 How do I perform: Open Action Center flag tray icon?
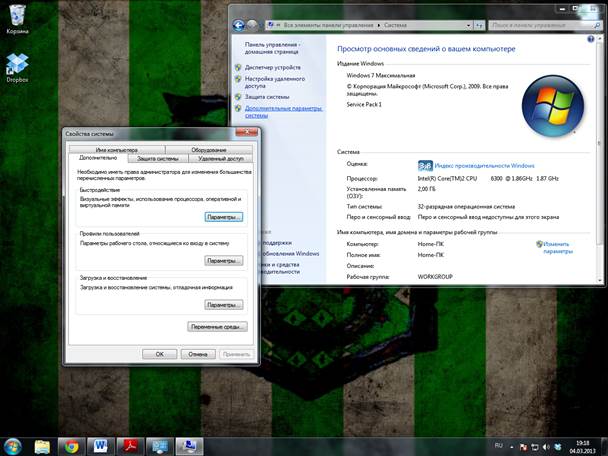[x=523, y=447]
